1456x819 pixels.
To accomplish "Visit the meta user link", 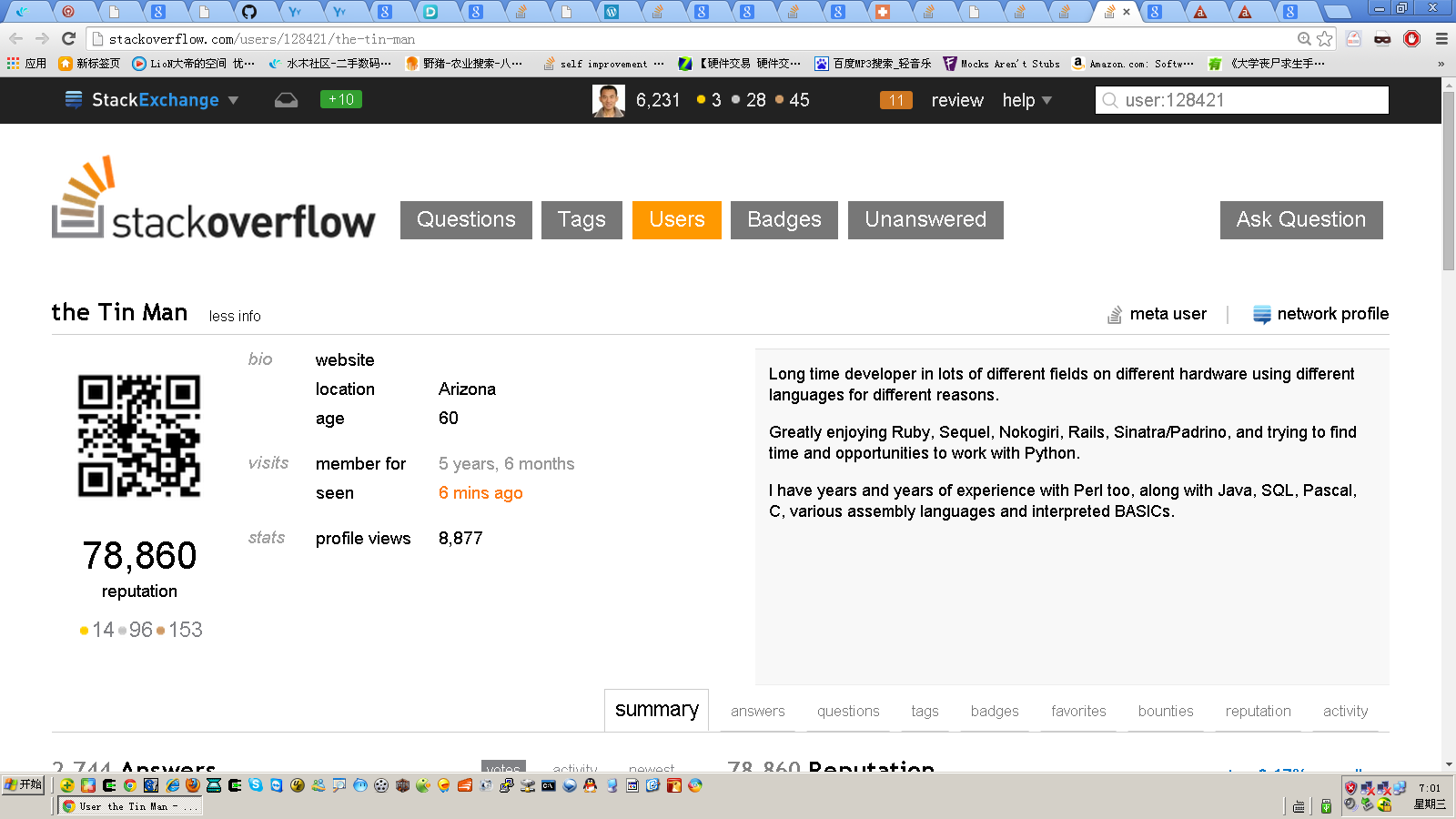I will click(x=1158, y=314).
